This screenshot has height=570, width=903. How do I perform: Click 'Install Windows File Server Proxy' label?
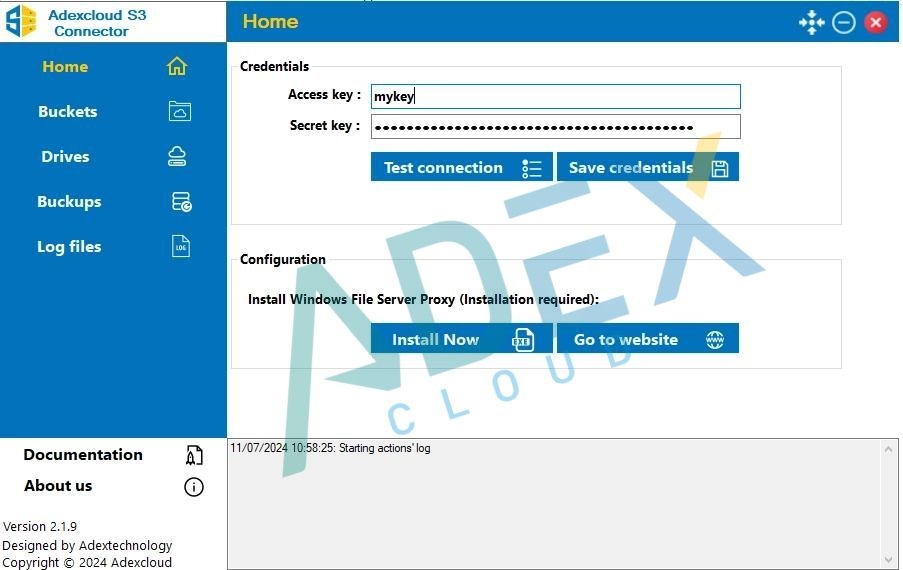pos(423,299)
